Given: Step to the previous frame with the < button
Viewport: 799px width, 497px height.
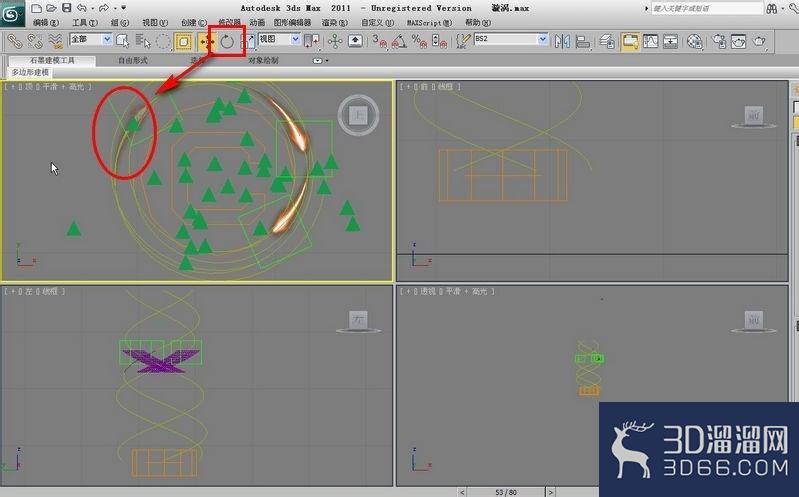Looking at the screenshot, I should (462, 492).
